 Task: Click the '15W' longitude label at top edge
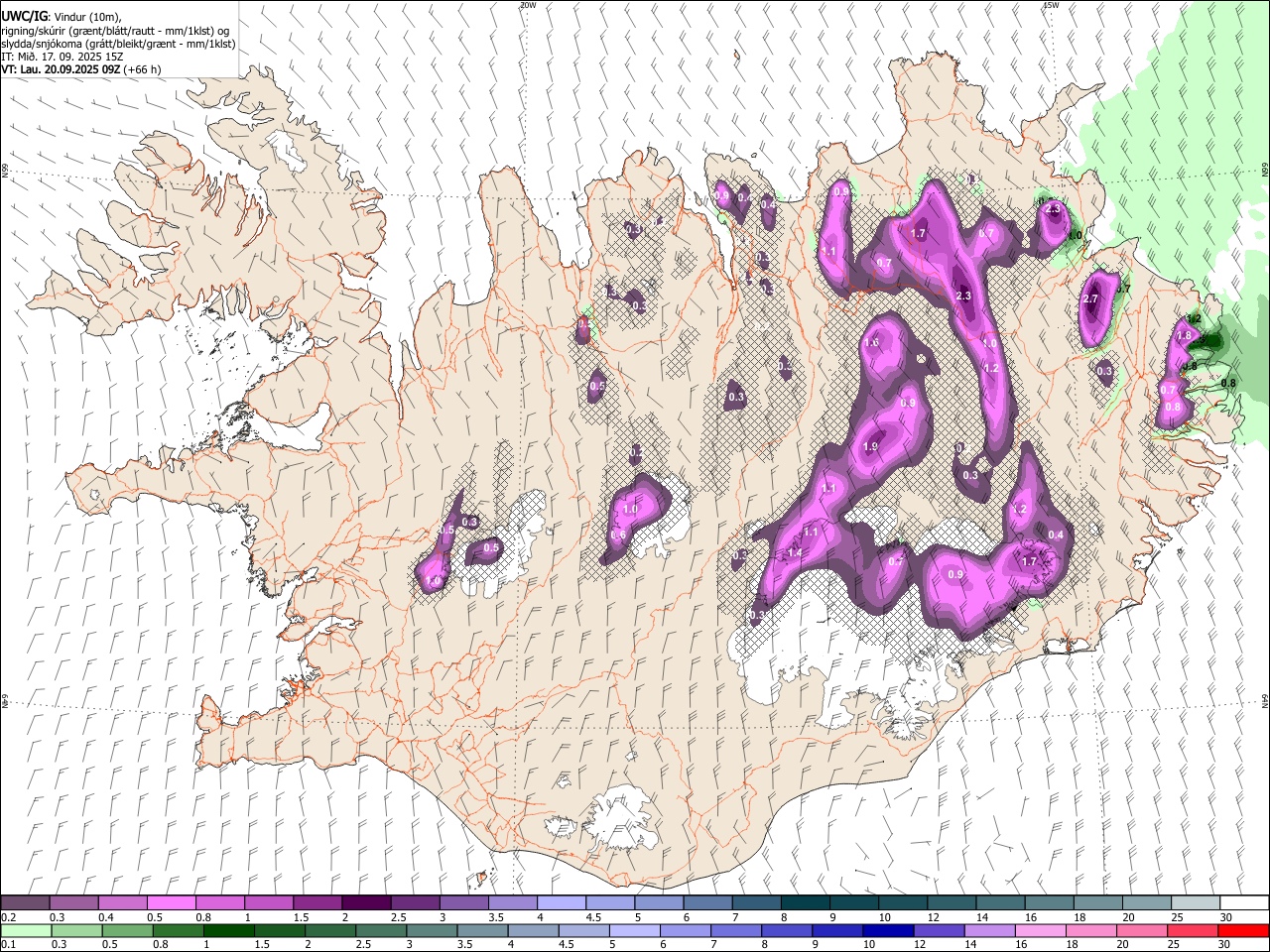[x=1052, y=5]
